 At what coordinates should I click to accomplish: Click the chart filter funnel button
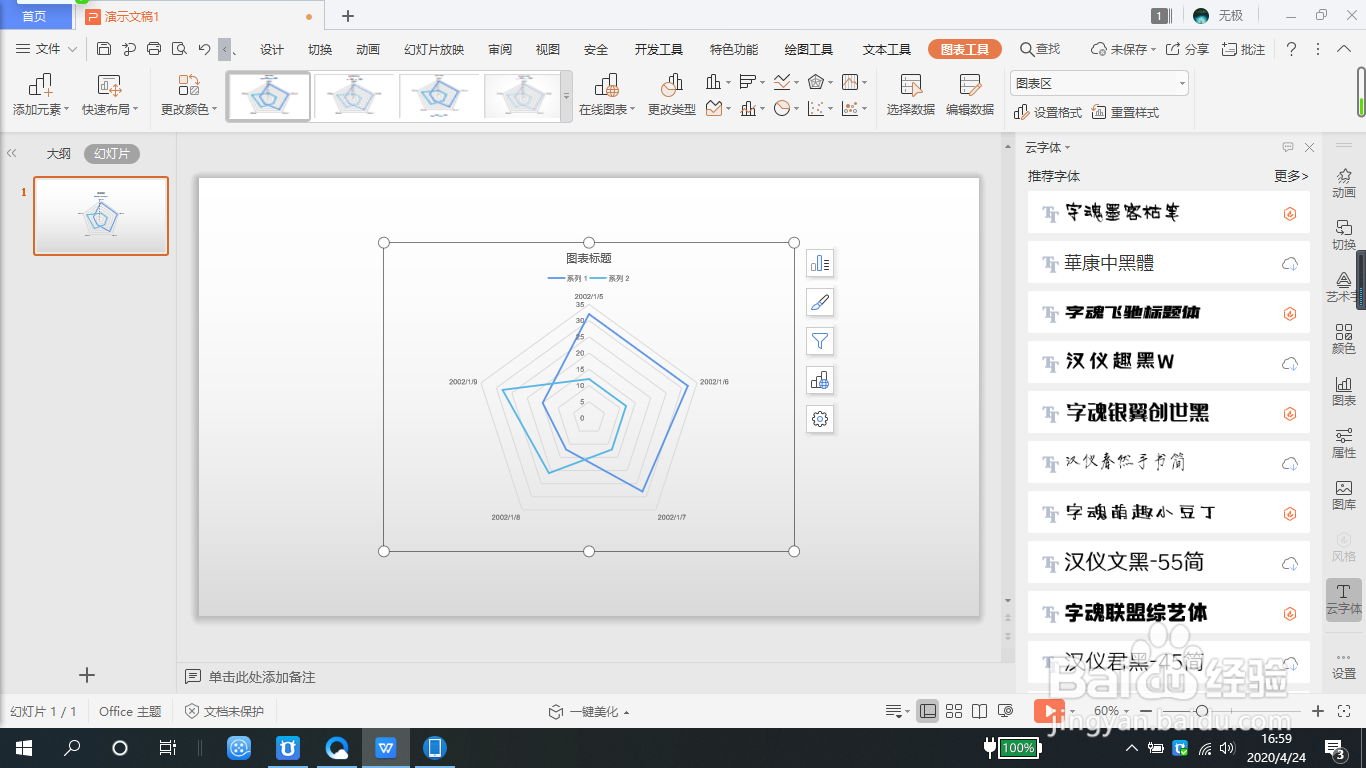tap(820, 341)
